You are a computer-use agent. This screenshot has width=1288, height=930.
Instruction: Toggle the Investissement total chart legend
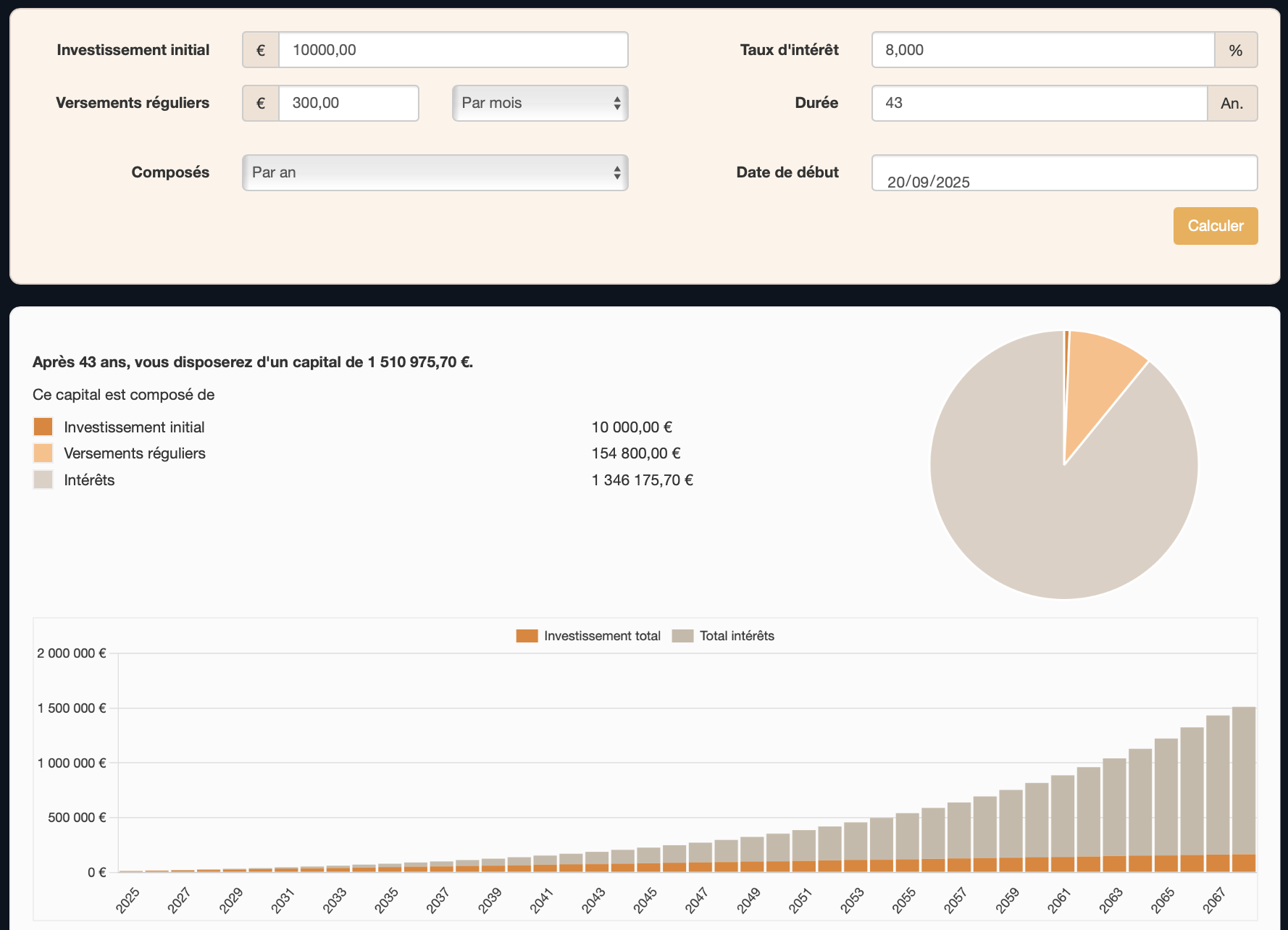(588, 636)
